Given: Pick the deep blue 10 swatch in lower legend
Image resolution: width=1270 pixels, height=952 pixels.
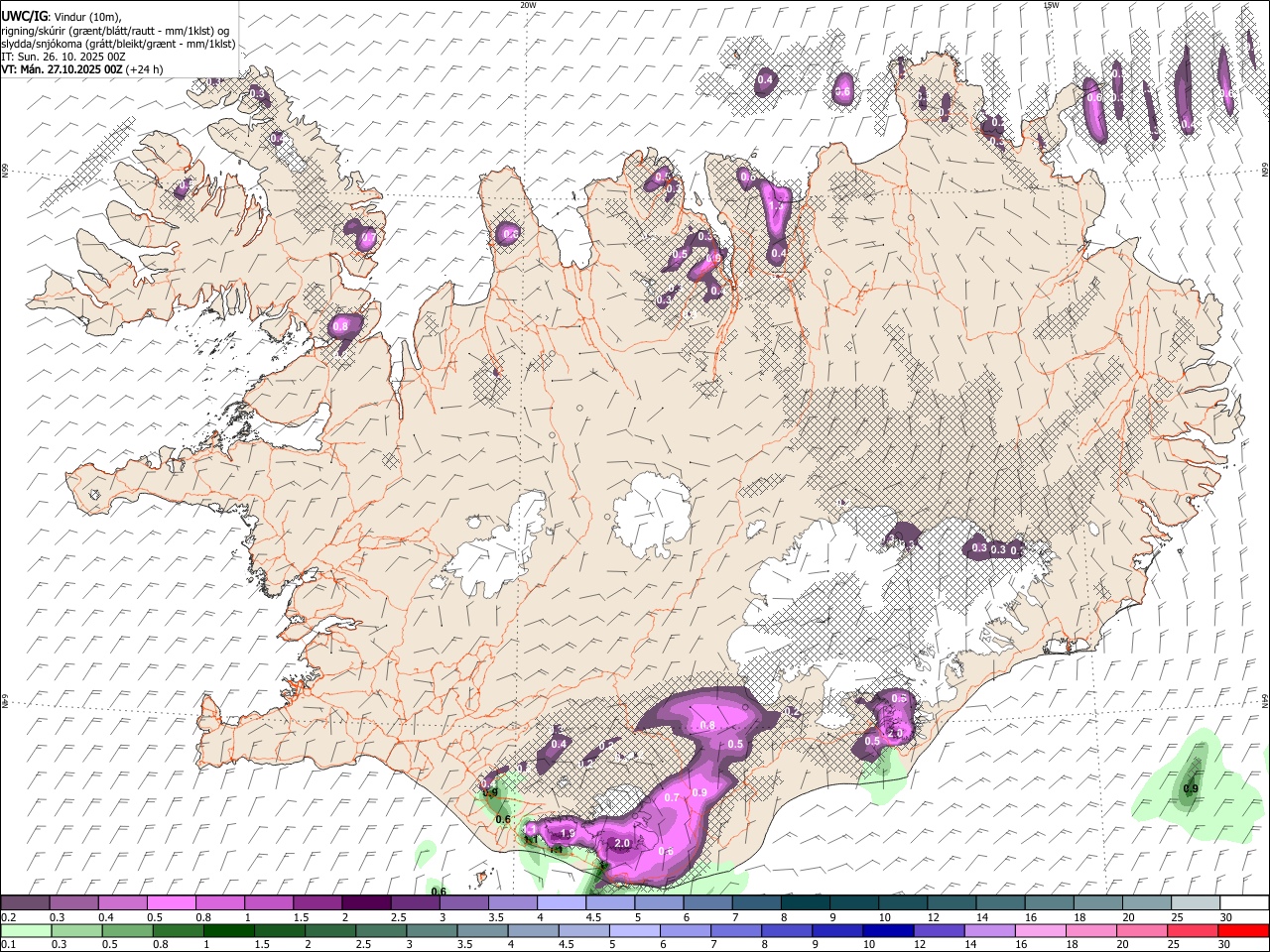Looking at the screenshot, I should pos(888,930).
